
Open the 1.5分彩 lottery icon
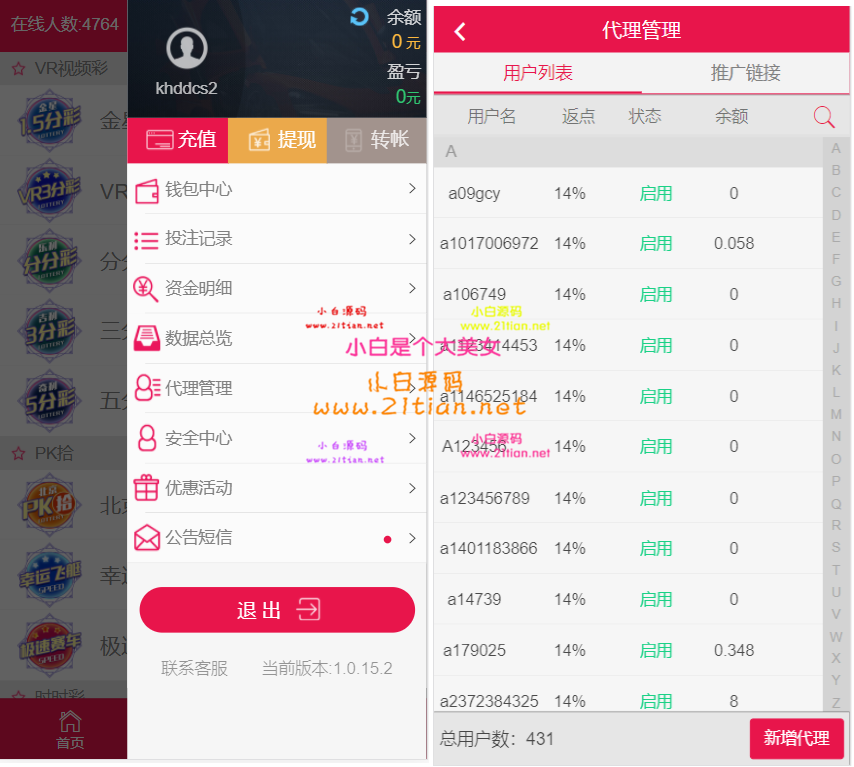point(49,120)
